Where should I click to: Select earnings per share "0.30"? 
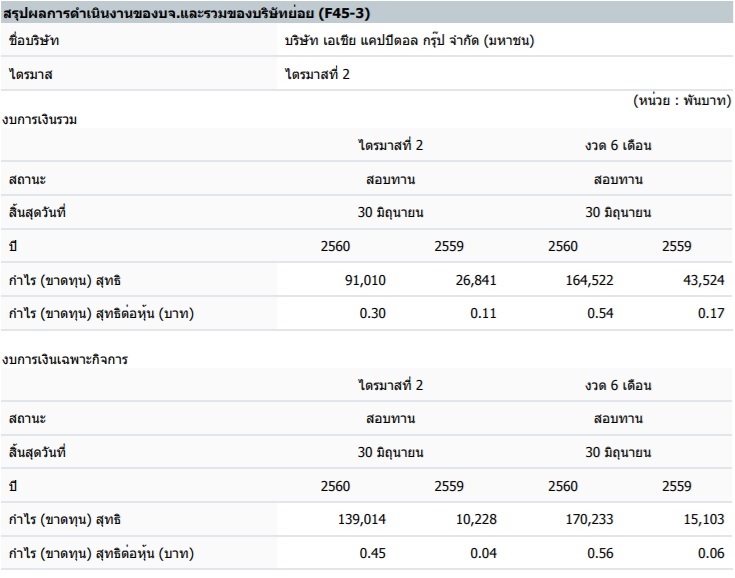tap(373, 313)
